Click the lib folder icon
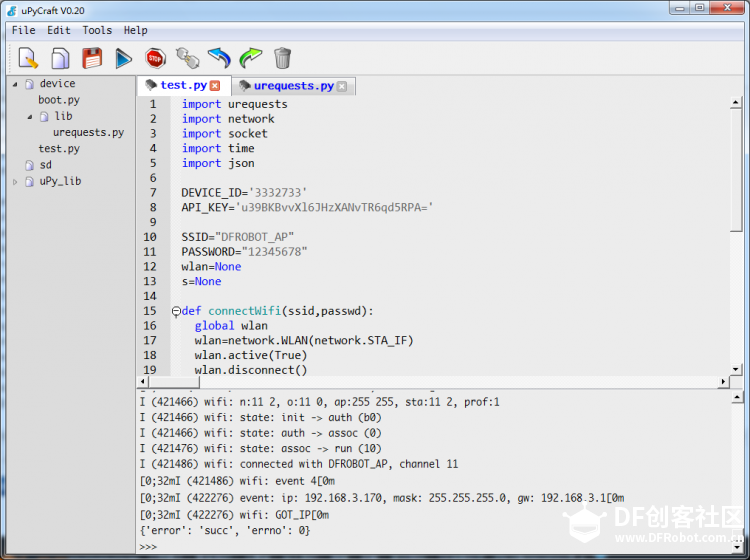This screenshot has width=750, height=560. tap(44, 117)
